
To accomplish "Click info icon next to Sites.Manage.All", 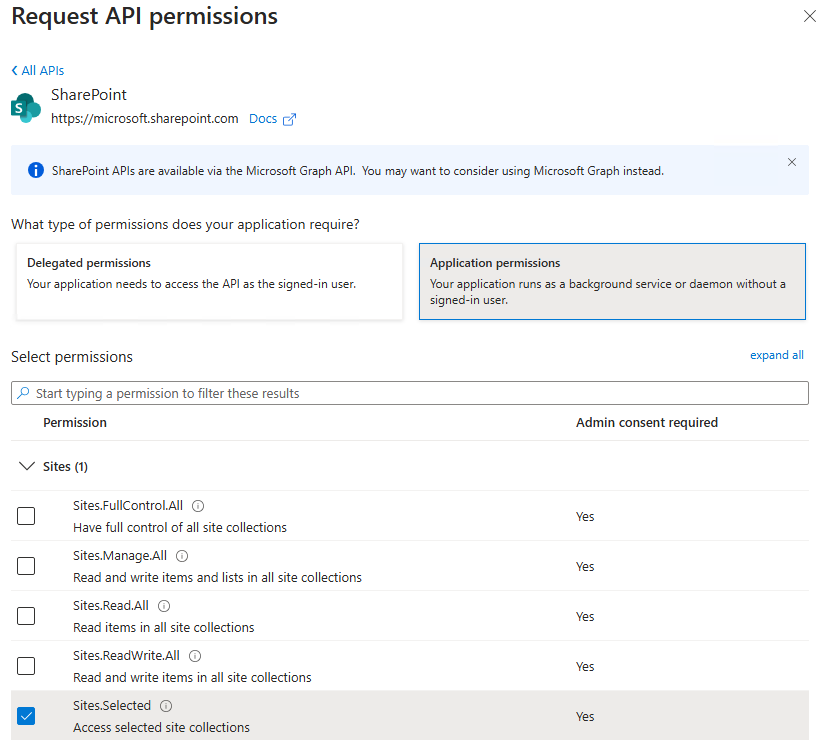I will pyautogui.click(x=182, y=556).
